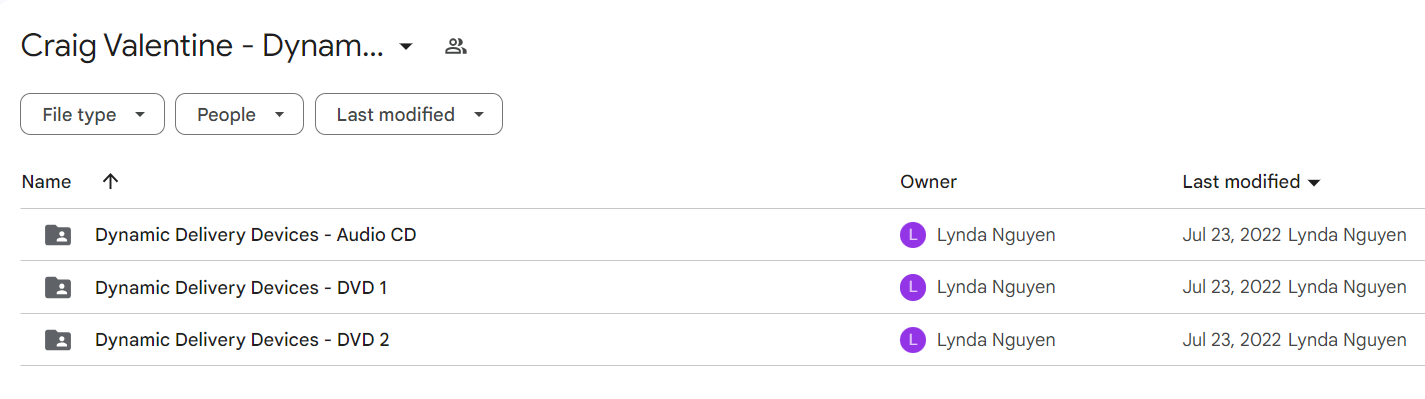Click Lynda Nguyen avatar in Audio CD row
The image size is (1425, 399).
pos(912,235)
